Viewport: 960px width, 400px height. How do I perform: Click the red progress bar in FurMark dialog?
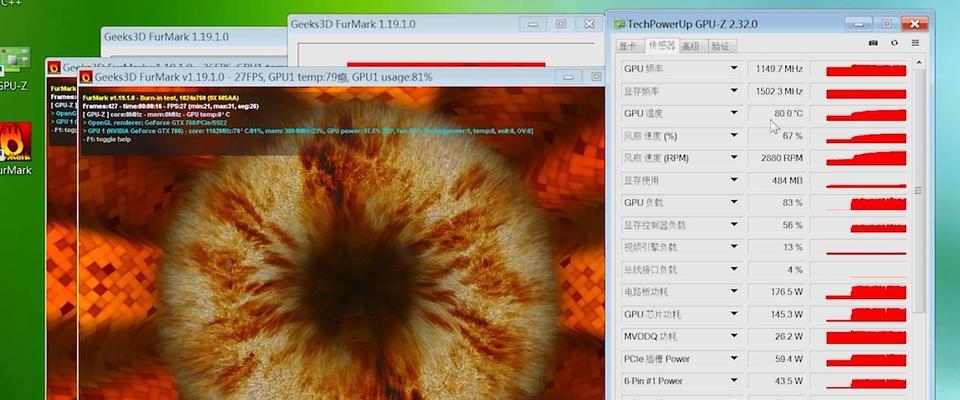click(x=446, y=64)
